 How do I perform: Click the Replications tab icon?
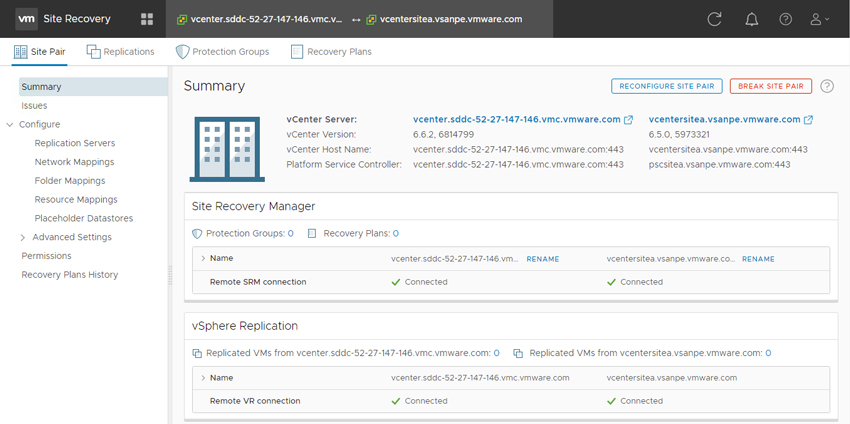93,52
